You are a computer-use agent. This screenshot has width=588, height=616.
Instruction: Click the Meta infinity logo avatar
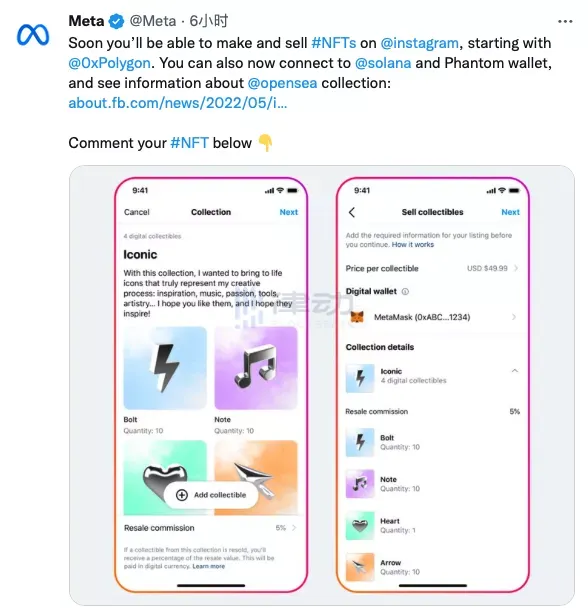coord(33,35)
